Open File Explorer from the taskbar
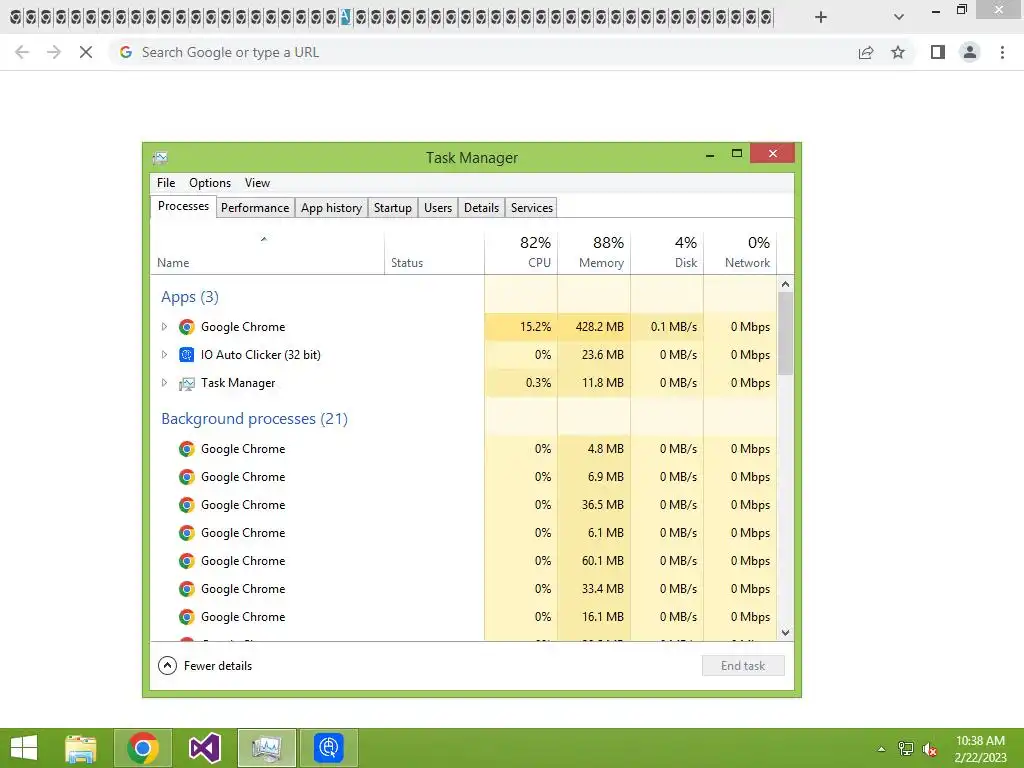The width and height of the screenshot is (1024, 768). (x=81, y=748)
